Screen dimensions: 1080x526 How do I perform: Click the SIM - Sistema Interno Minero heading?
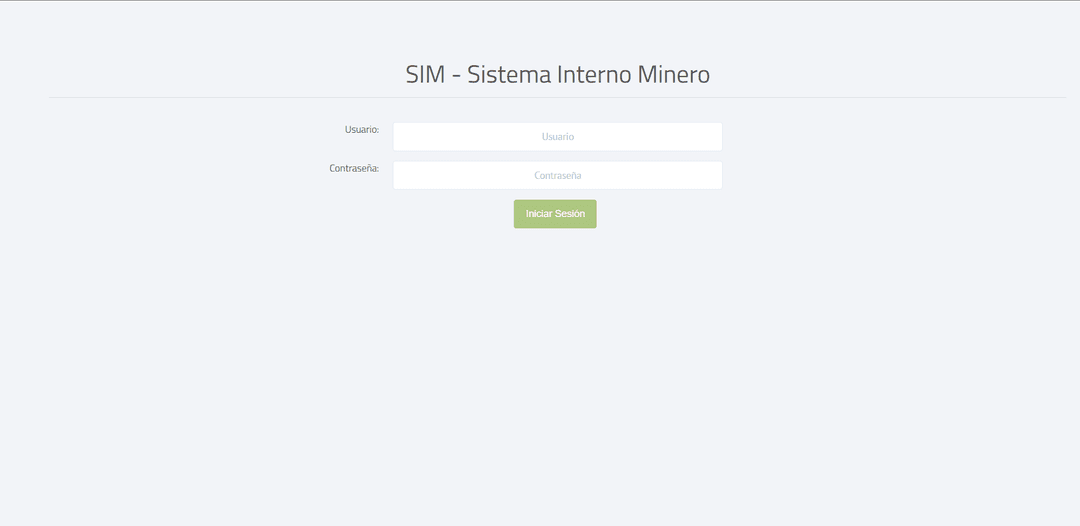click(x=557, y=74)
